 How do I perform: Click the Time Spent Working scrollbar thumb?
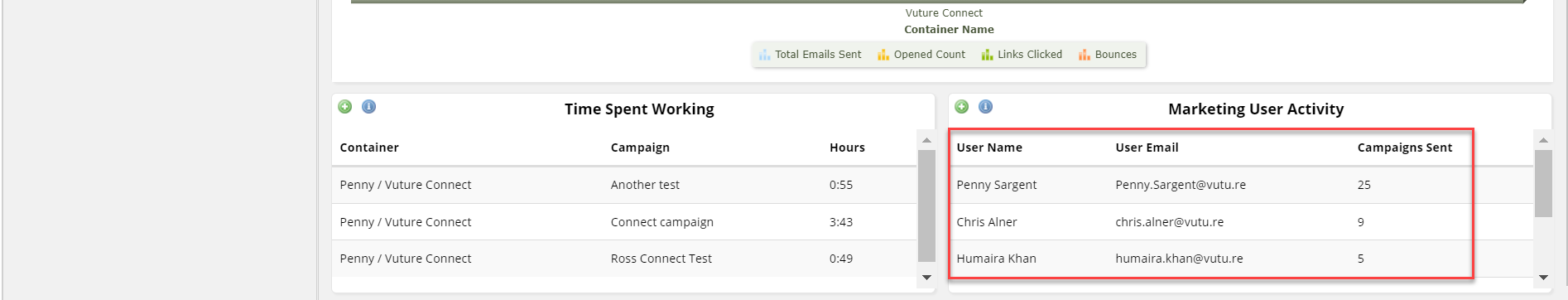pyautogui.click(x=926, y=206)
